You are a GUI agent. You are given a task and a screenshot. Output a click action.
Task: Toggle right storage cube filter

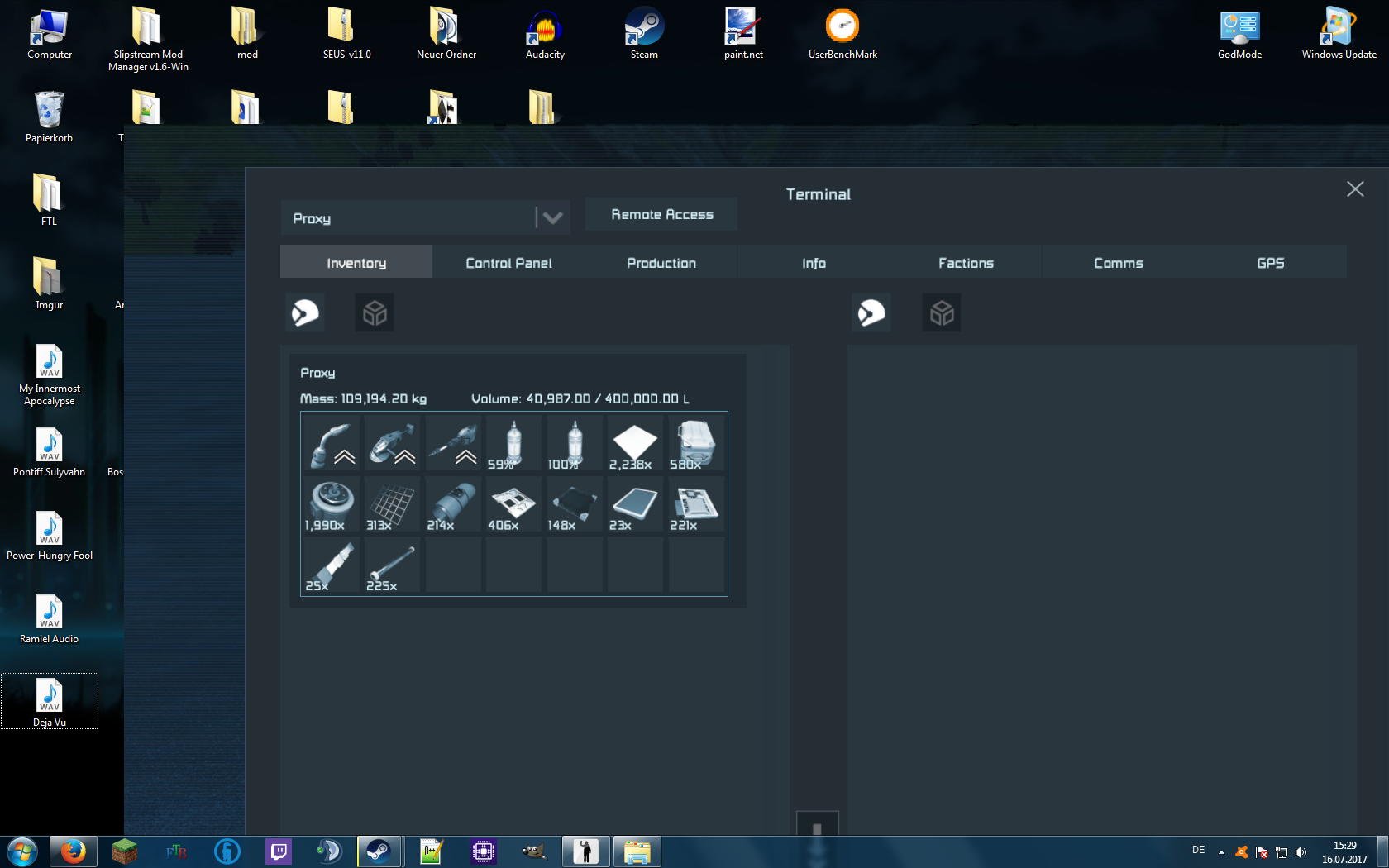pyautogui.click(x=942, y=312)
